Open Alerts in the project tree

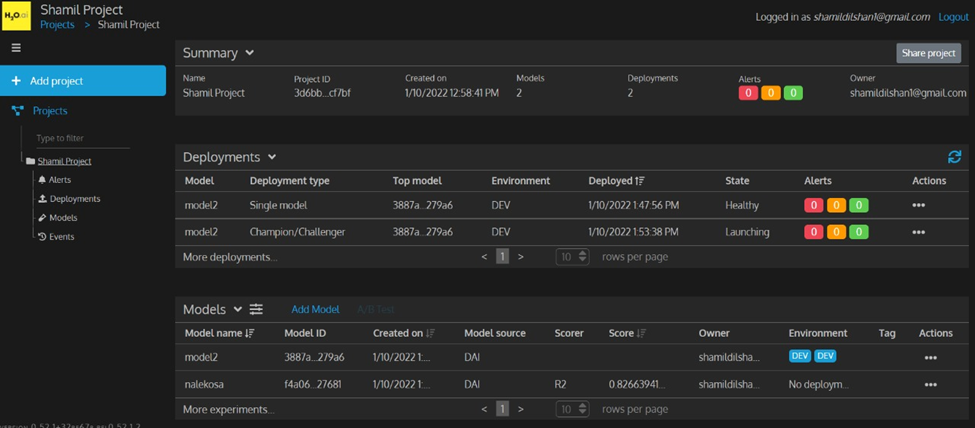click(60, 180)
